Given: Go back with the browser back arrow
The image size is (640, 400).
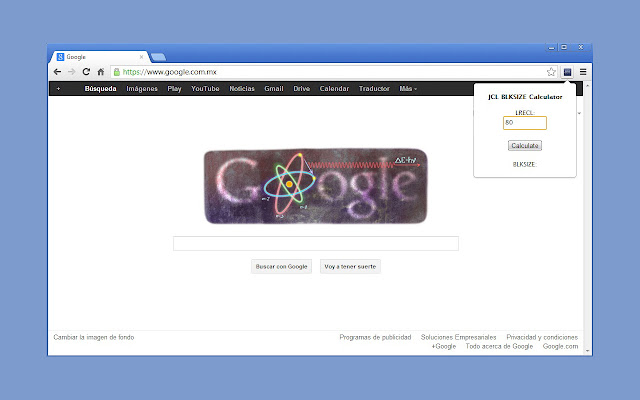Looking at the screenshot, I should [57, 72].
